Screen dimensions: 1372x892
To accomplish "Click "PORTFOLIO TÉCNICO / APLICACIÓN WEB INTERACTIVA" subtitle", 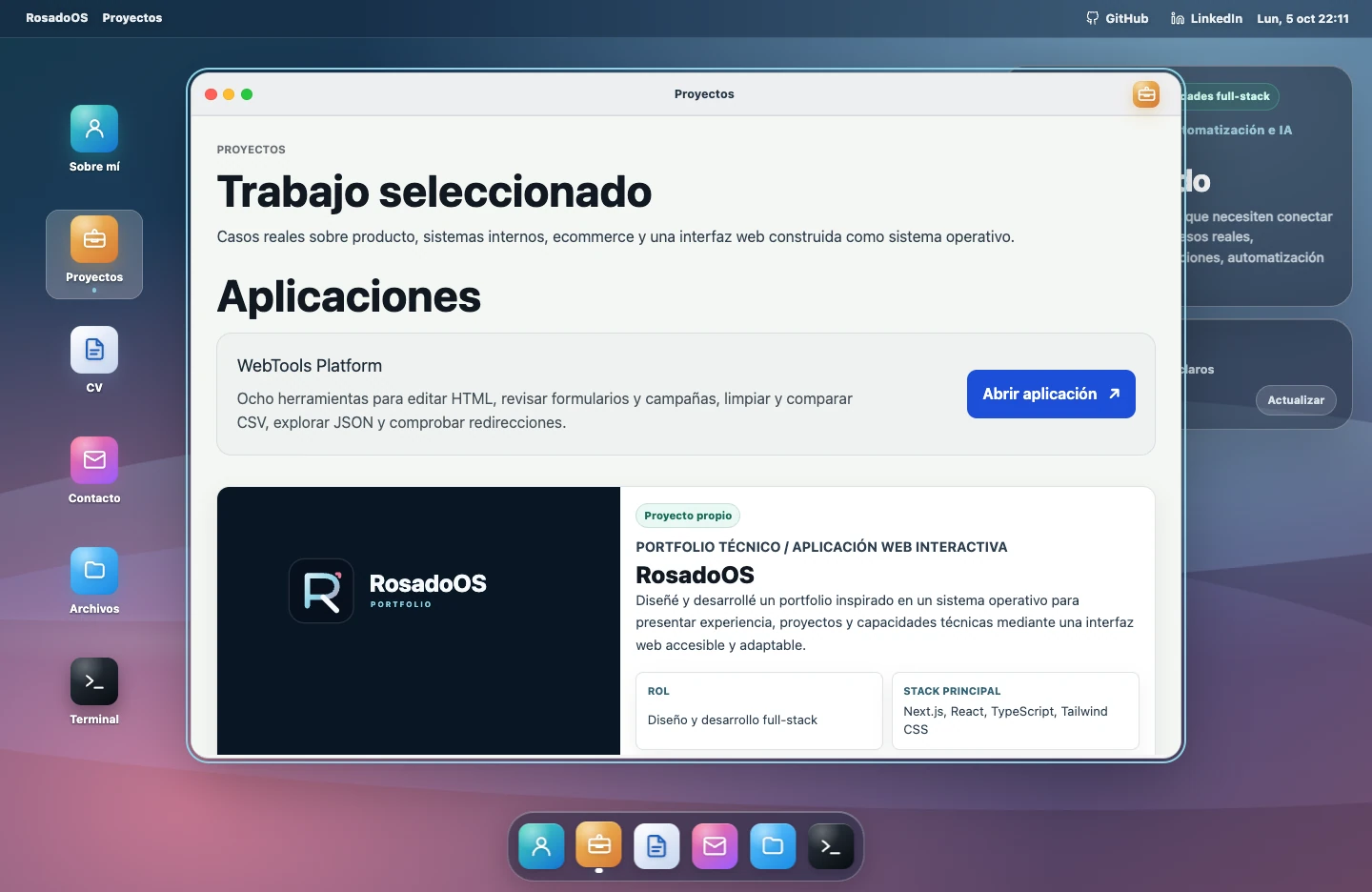I will (x=821, y=547).
